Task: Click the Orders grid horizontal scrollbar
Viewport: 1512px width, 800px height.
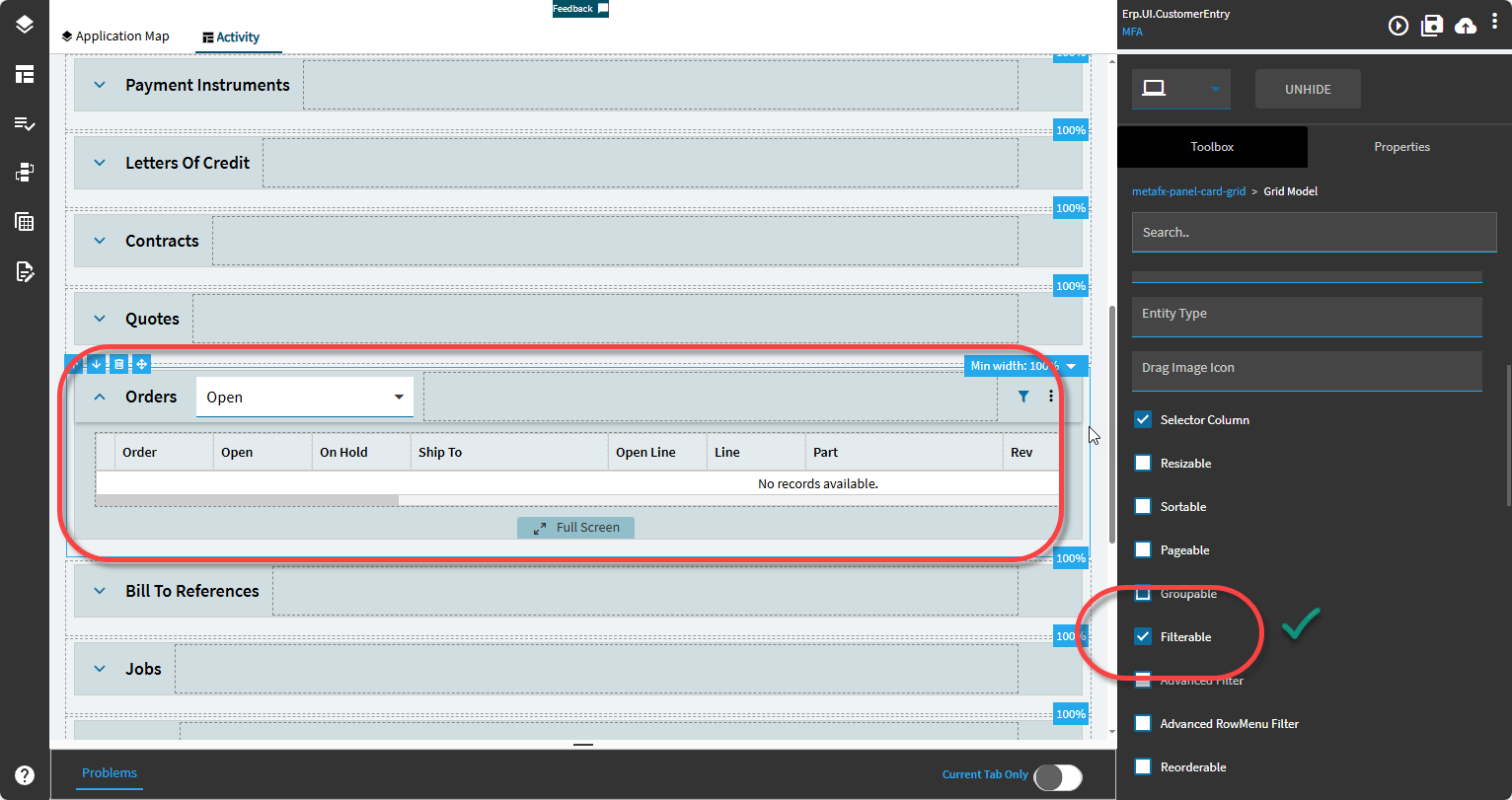Action: [247, 500]
